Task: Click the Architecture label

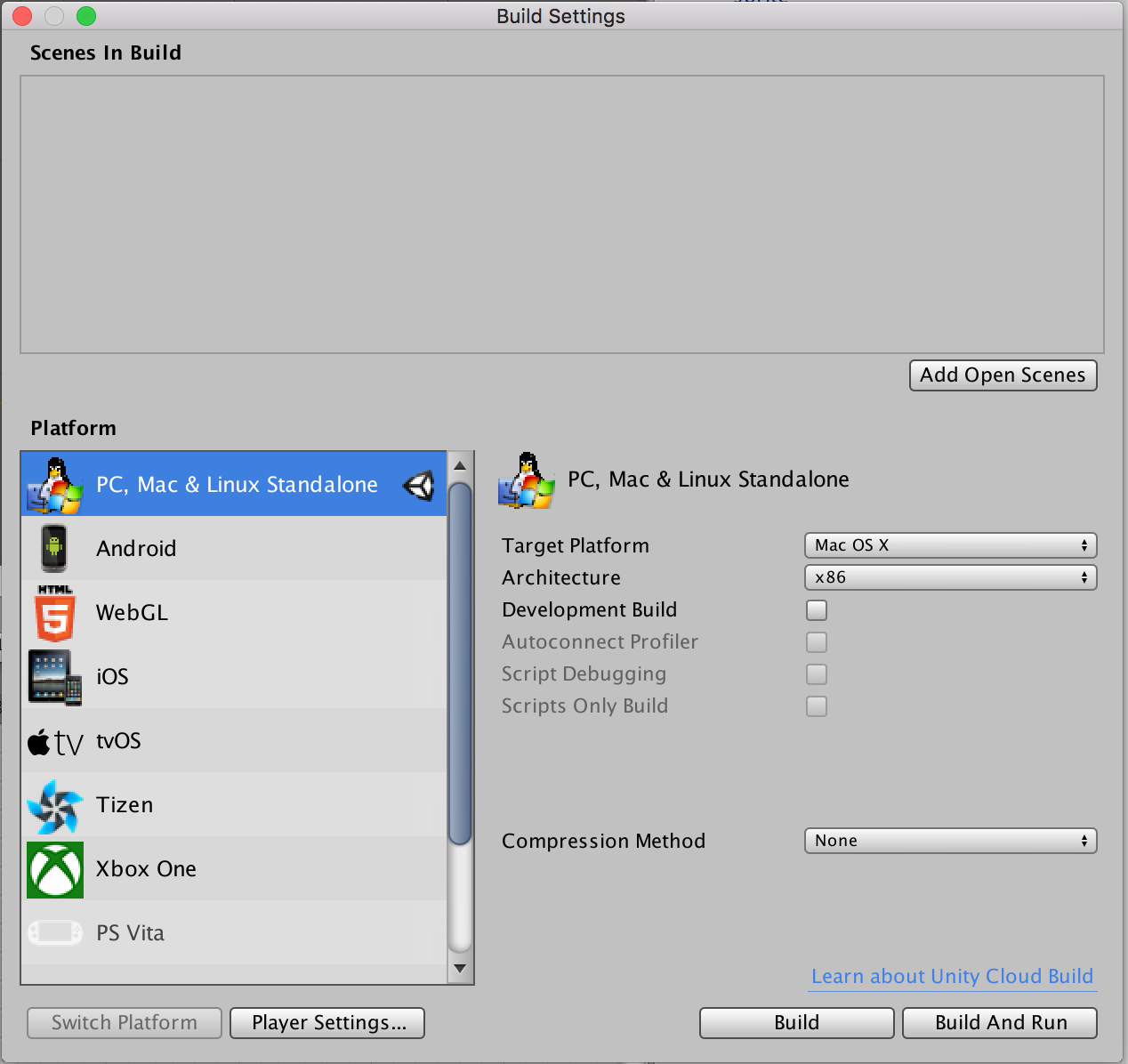Action: (x=560, y=578)
